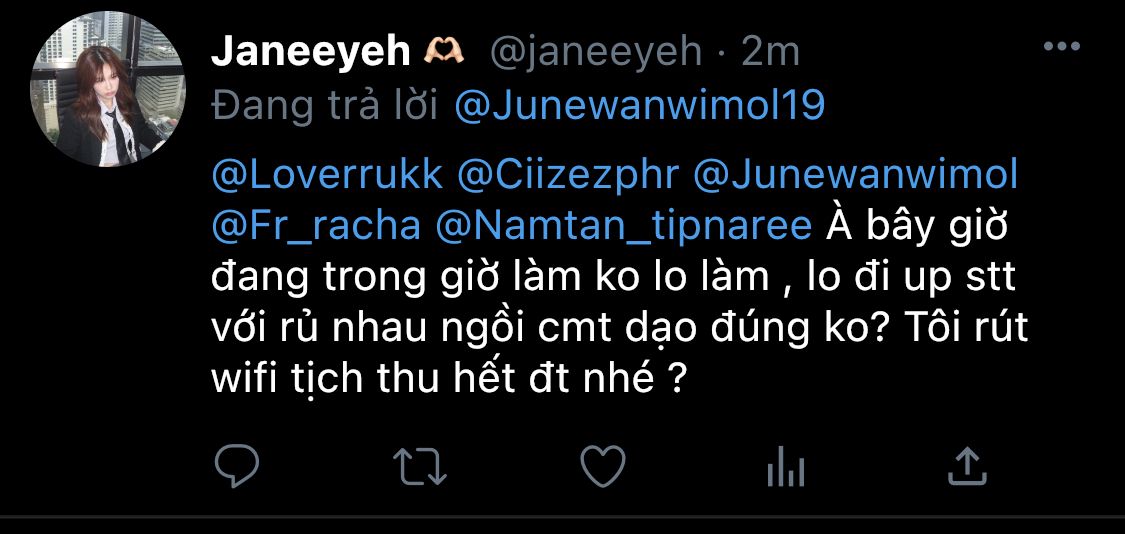This screenshot has width=1125, height=534.
Task: Visit the @Ciizezphr mention
Action: [x=568, y=176]
